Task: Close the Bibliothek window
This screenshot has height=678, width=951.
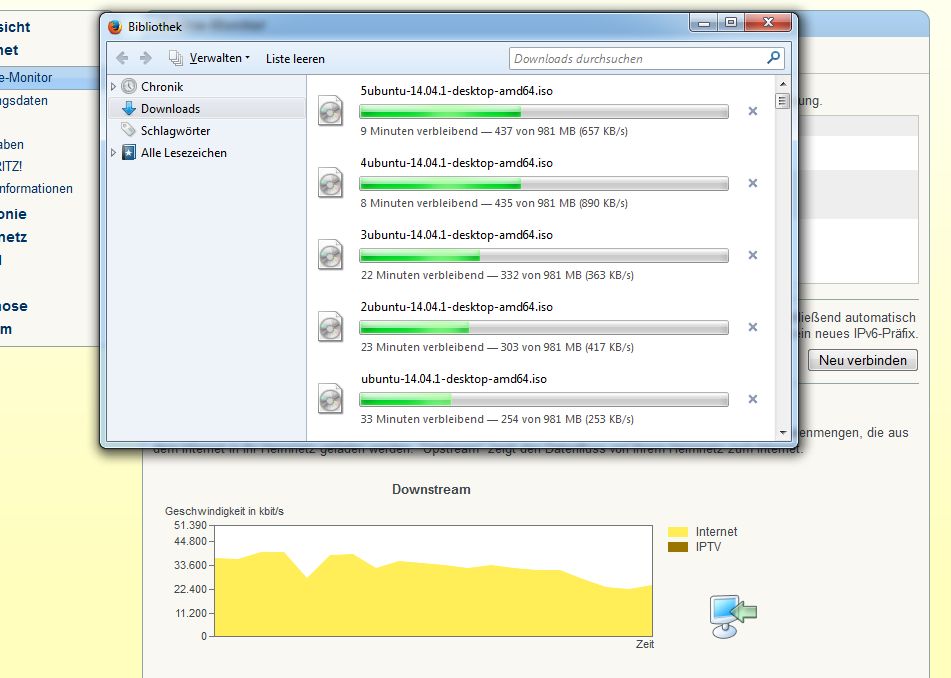Action: [x=768, y=23]
